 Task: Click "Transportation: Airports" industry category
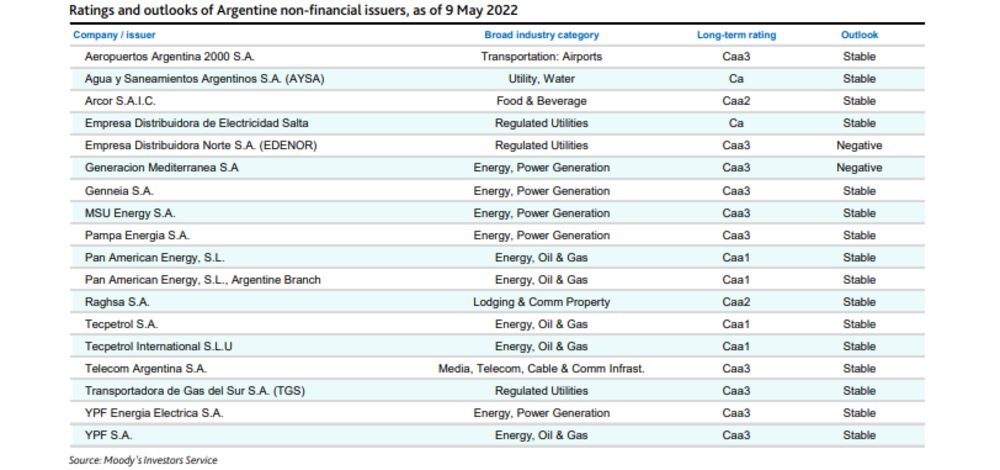pos(541,57)
